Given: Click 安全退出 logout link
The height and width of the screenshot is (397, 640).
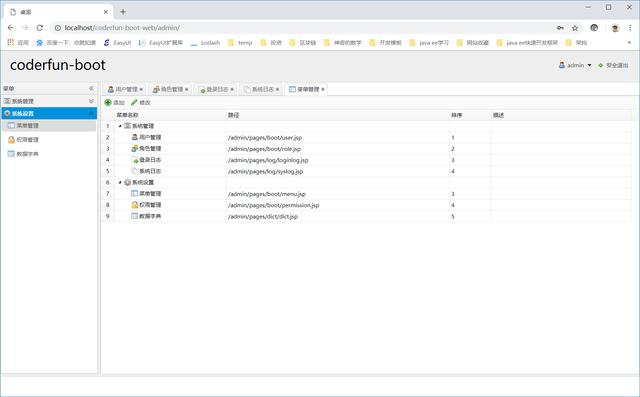Looking at the screenshot, I should point(613,65).
